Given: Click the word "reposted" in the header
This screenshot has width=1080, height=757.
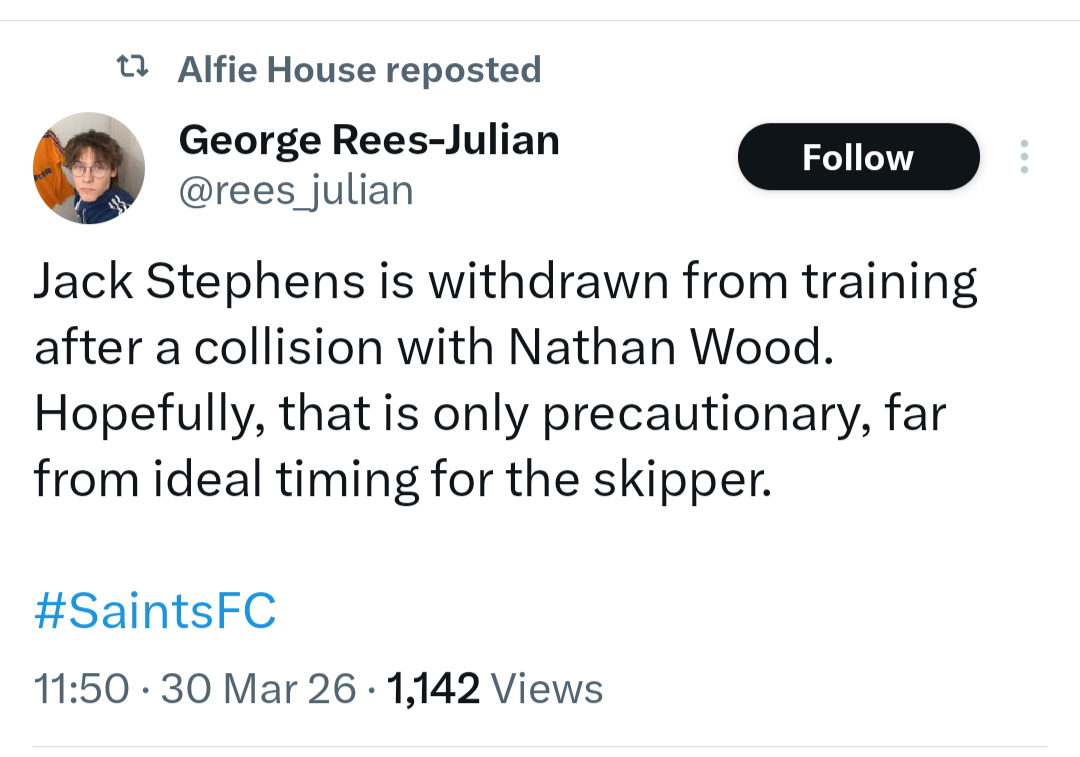Looking at the screenshot, I should click(x=463, y=69).
